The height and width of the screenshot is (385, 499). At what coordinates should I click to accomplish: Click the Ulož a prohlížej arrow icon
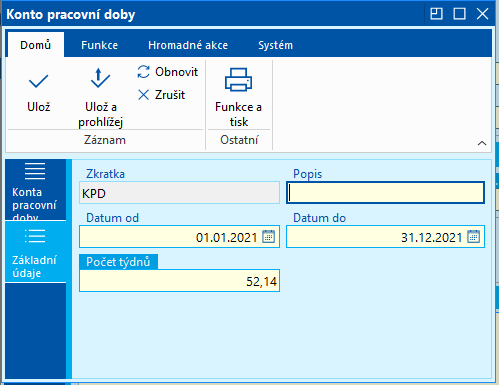pos(100,78)
